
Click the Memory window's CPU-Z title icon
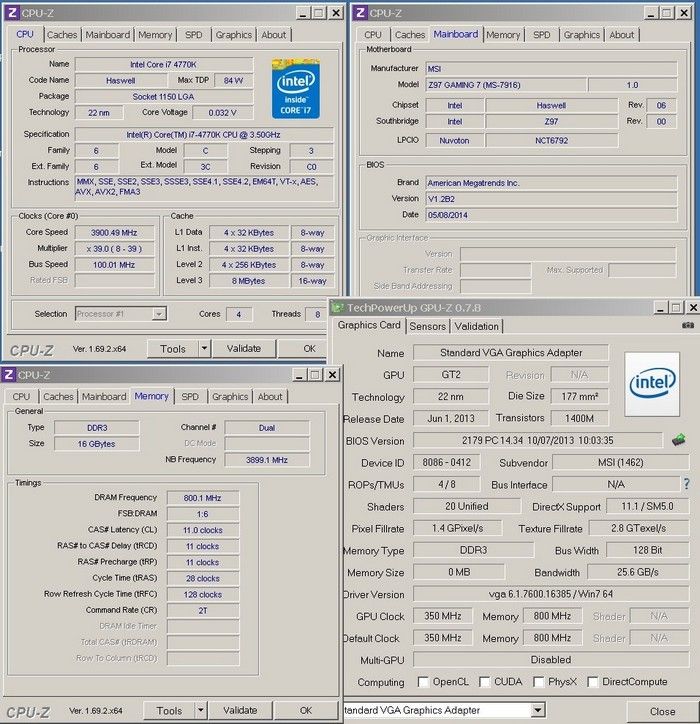9,375
